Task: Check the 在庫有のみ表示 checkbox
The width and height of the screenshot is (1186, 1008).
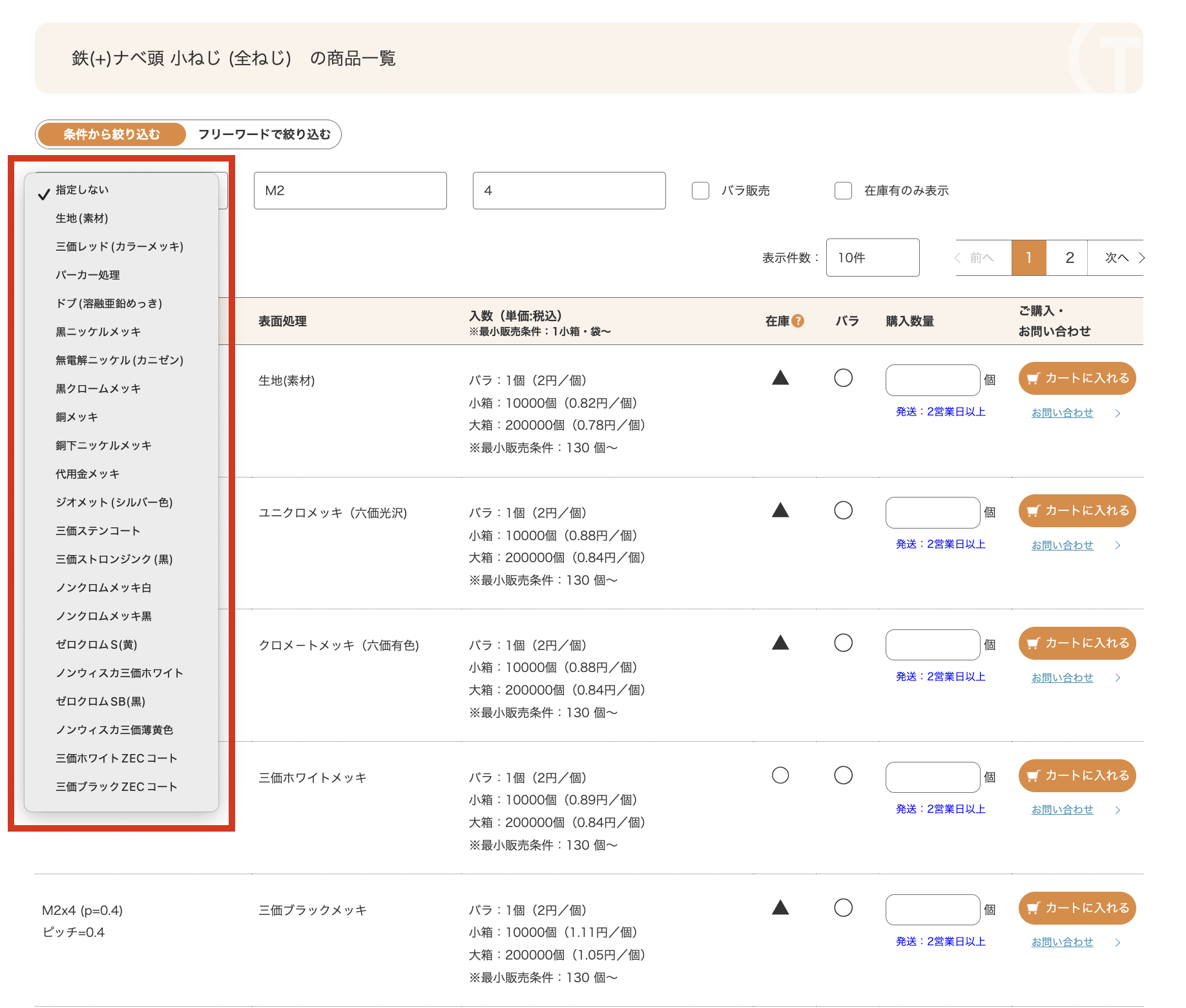Action: pyautogui.click(x=843, y=191)
